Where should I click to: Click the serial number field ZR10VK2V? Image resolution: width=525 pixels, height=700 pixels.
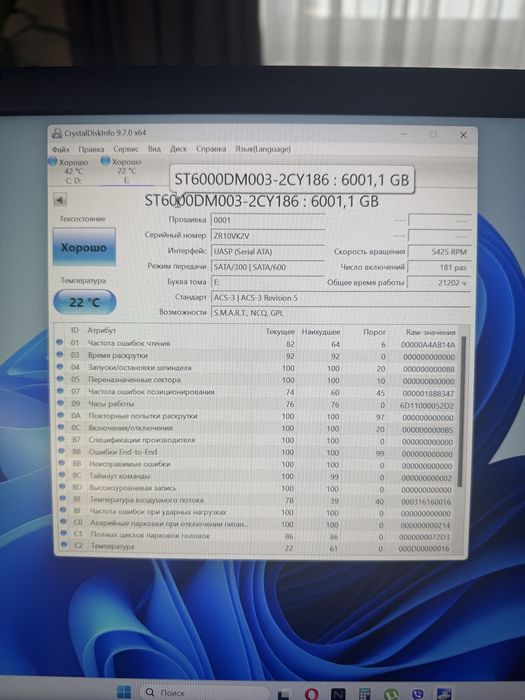267,235
